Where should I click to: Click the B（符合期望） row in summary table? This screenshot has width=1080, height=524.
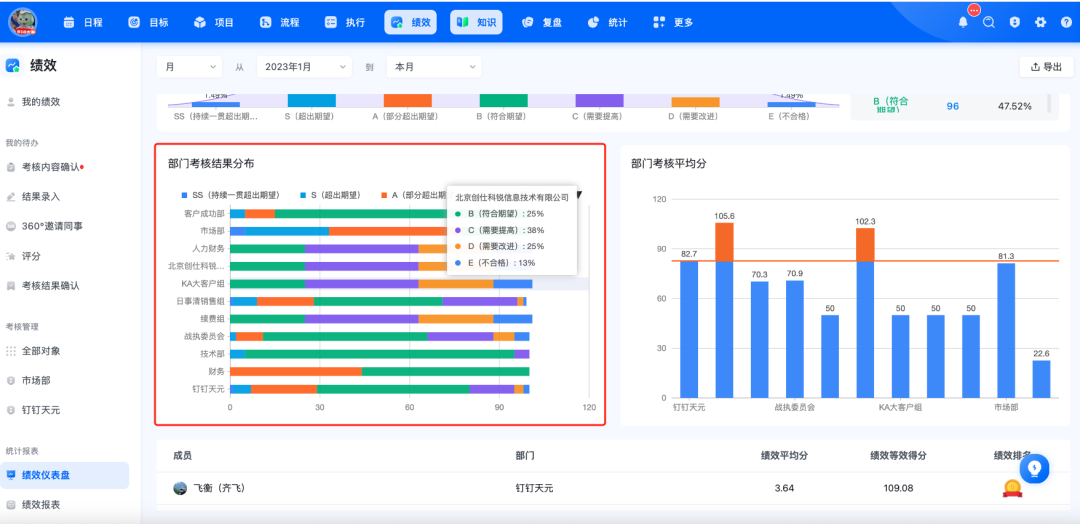tap(950, 106)
